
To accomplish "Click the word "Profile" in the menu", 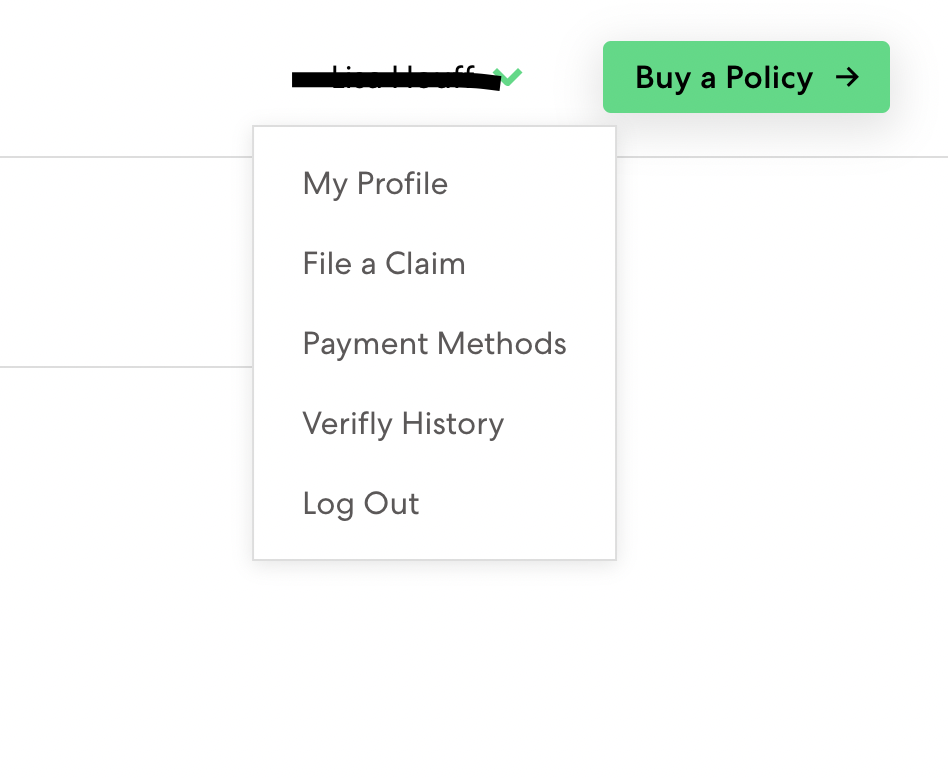I will (402, 184).
